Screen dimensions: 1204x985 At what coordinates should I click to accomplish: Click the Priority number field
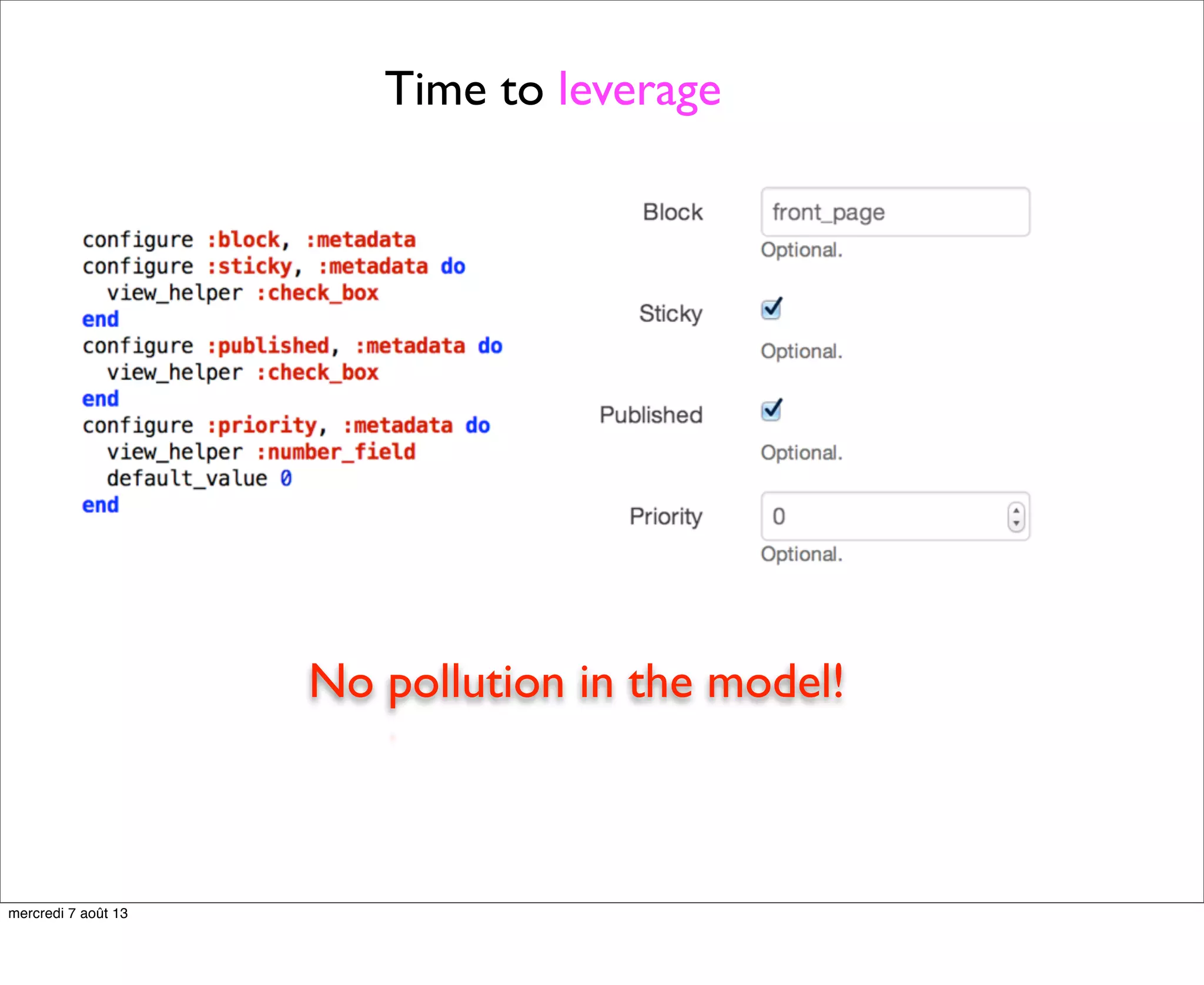coord(895,517)
